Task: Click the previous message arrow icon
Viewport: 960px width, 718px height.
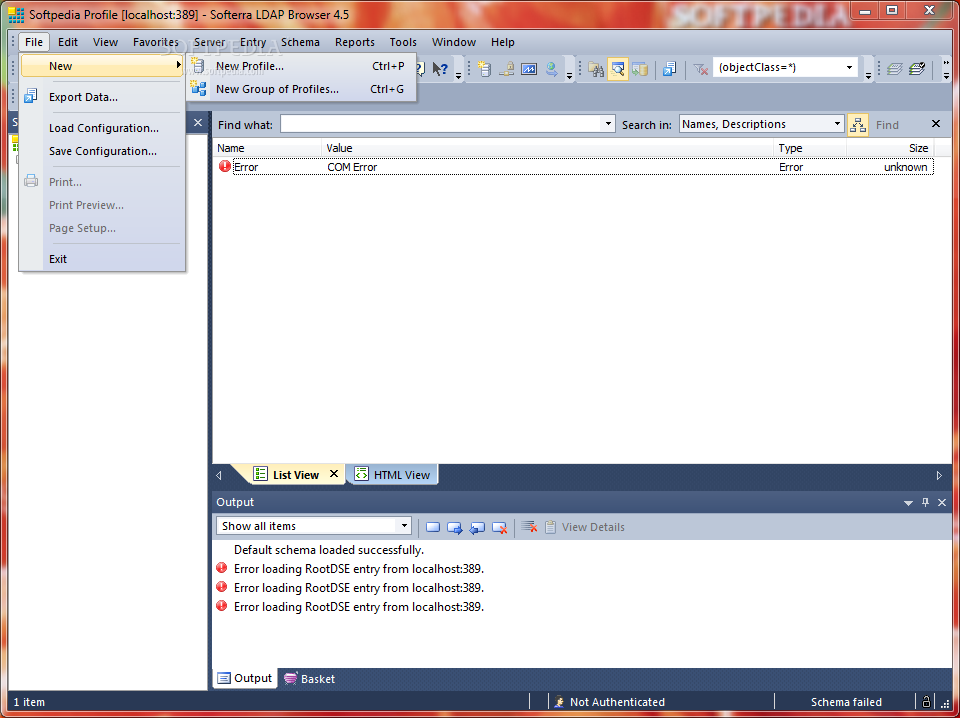Action: (x=477, y=527)
